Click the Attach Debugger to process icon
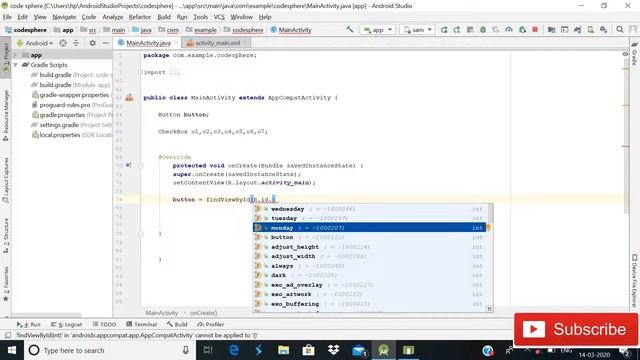 pos(522,30)
